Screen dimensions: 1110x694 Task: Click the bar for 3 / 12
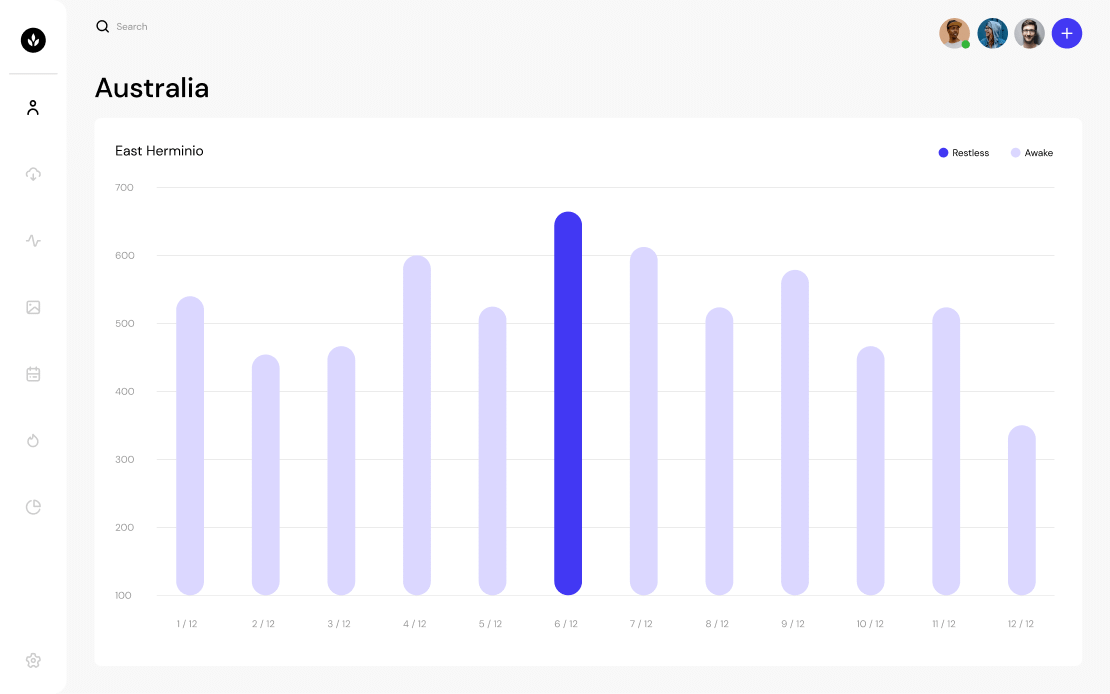(341, 471)
